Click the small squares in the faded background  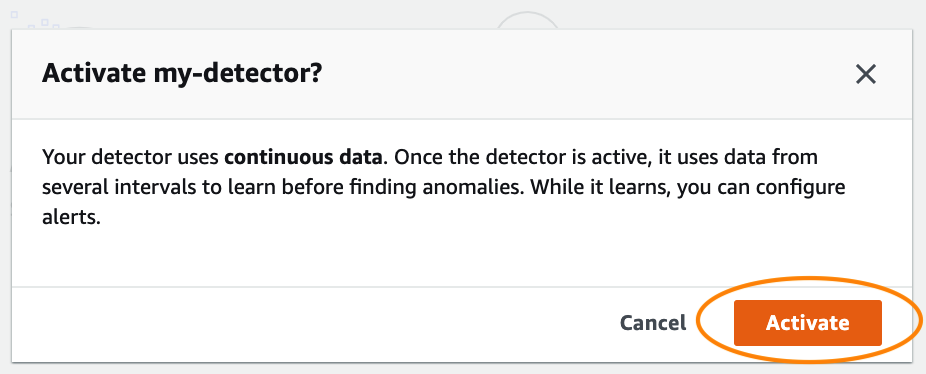pyautogui.click(x=35, y=20)
